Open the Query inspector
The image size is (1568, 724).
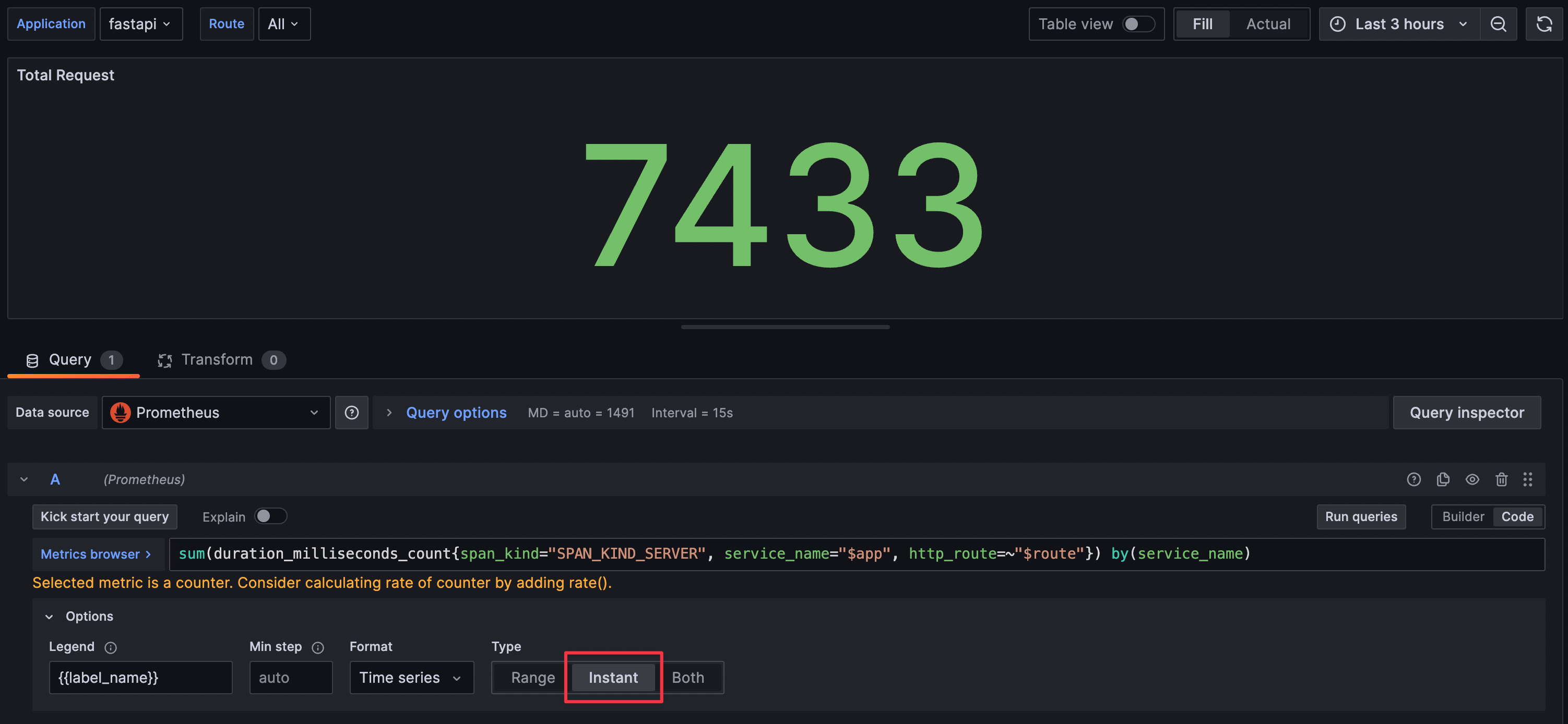tap(1466, 413)
